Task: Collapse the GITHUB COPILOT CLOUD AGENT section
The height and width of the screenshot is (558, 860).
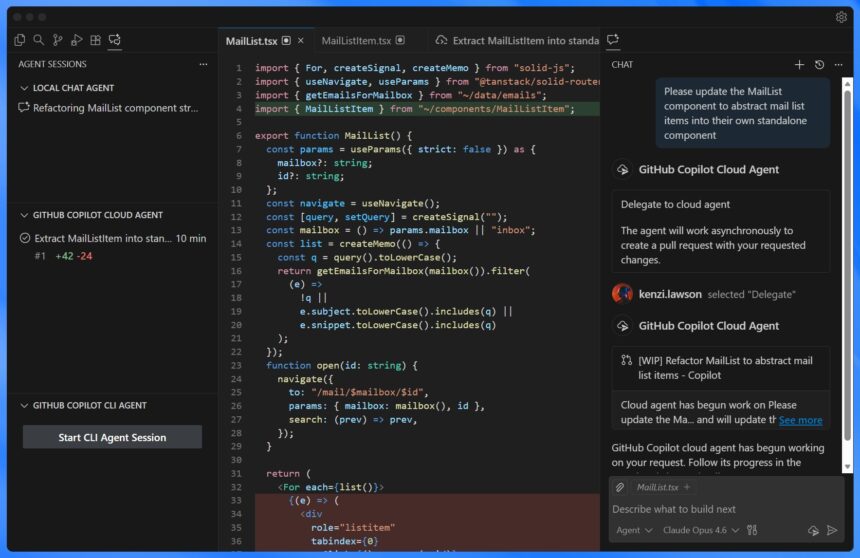Action: (24, 215)
